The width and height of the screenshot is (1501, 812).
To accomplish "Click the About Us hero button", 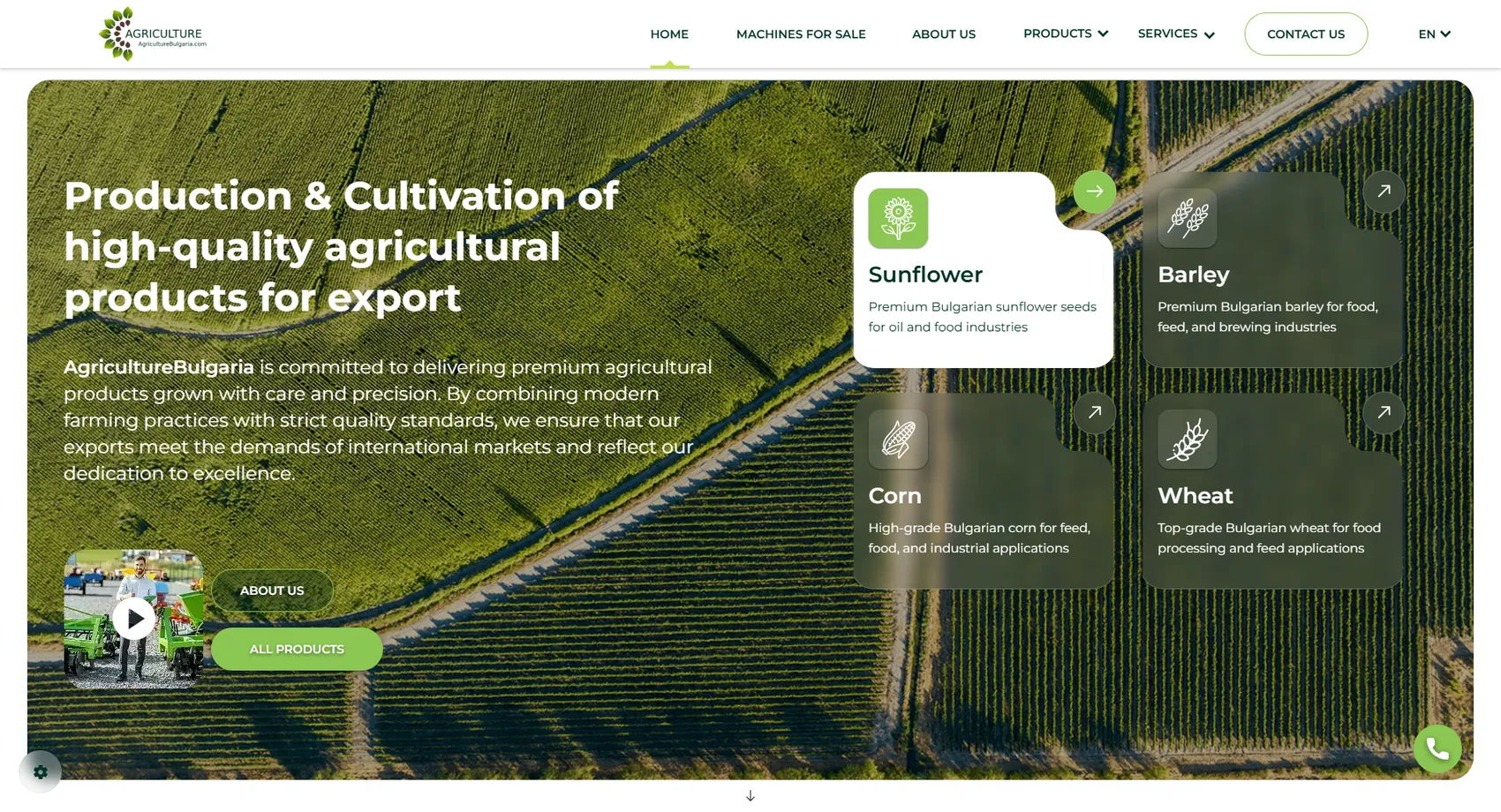I will [x=272, y=590].
